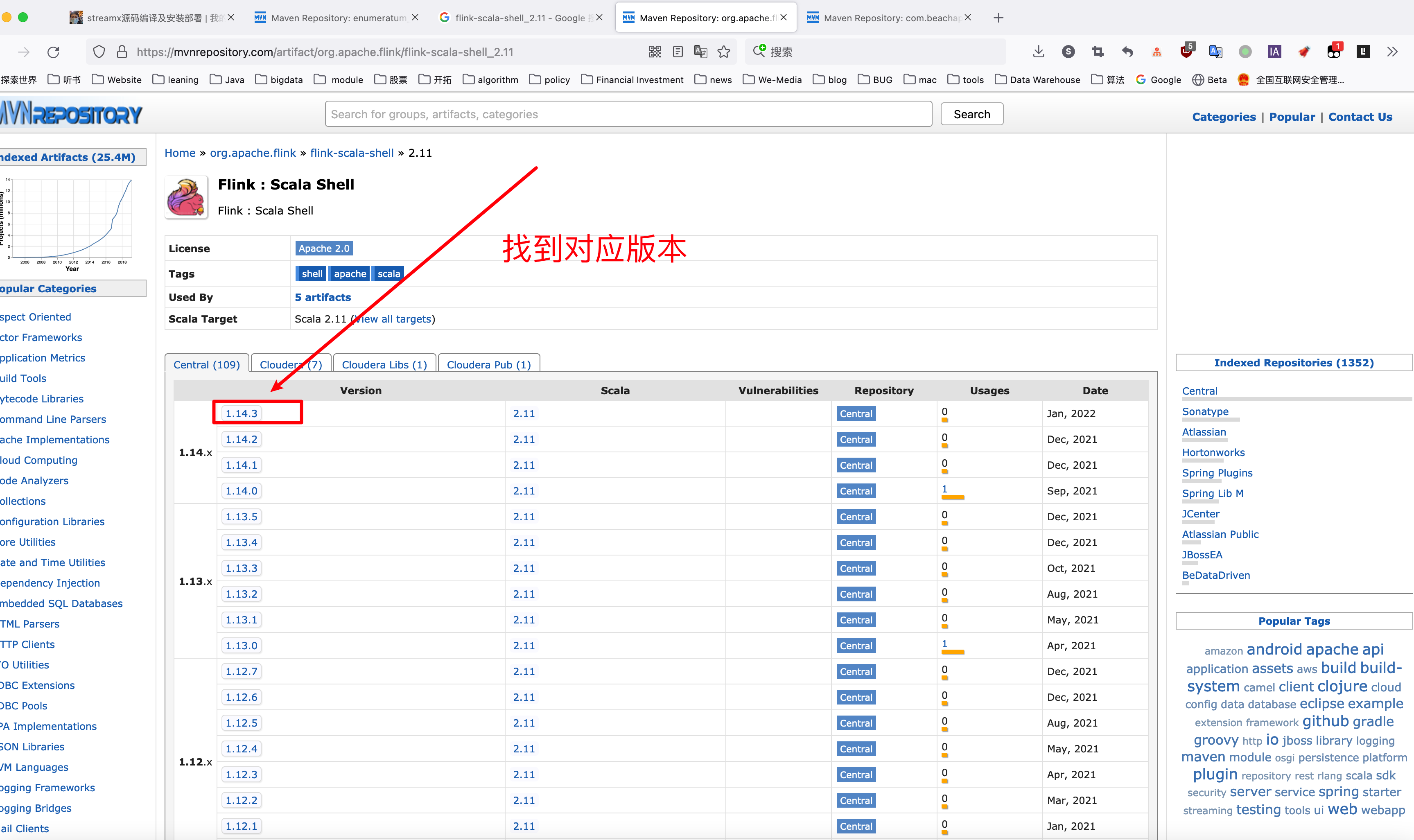
Task: Click the QR code icon in address bar
Action: [x=655, y=52]
